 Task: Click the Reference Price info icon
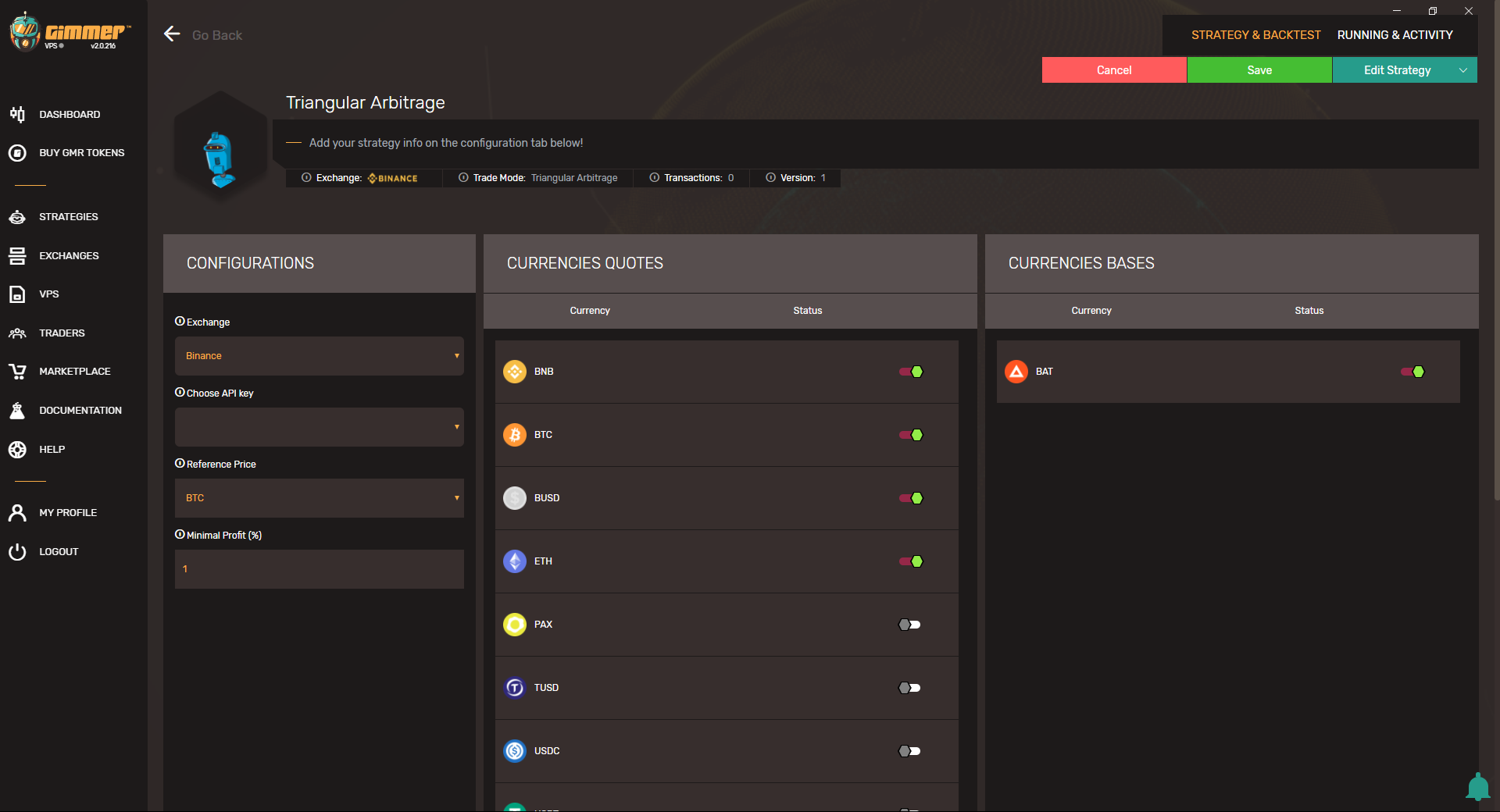(x=180, y=463)
